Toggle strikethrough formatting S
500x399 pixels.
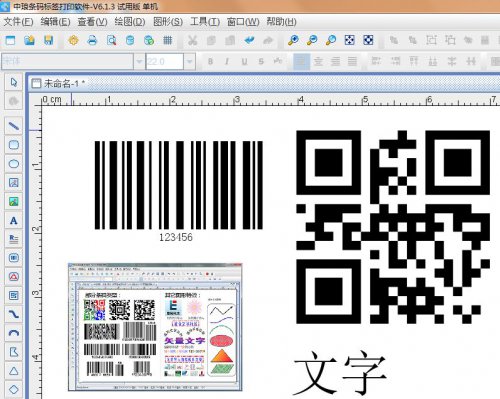click(x=261, y=61)
